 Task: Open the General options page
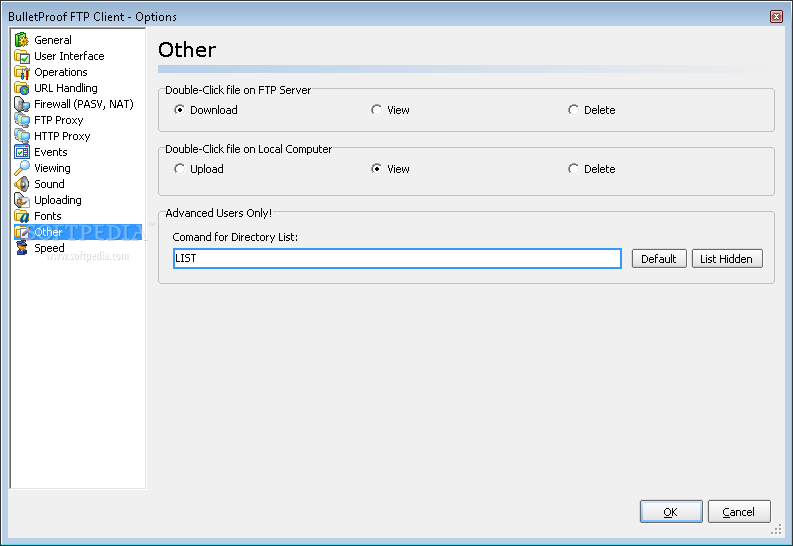tap(53, 40)
